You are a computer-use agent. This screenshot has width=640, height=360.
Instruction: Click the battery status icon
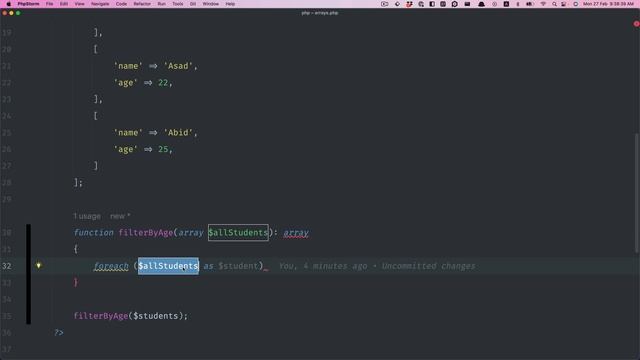pyautogui.click(x=530, y=4)
